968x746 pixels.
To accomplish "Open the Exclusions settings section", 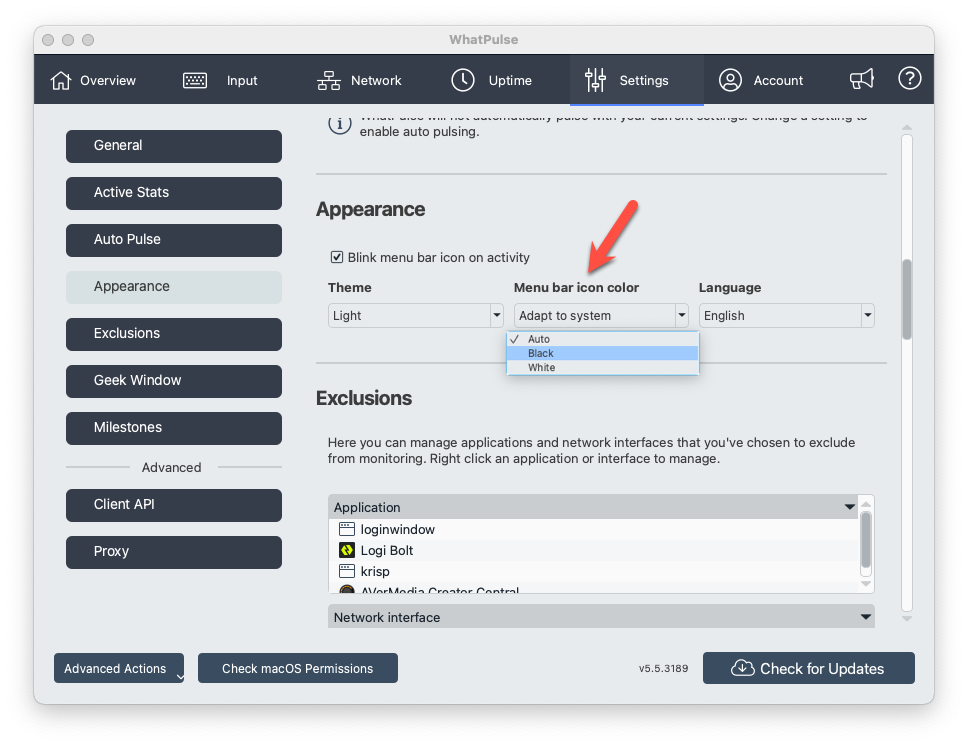I will (174, 333).
